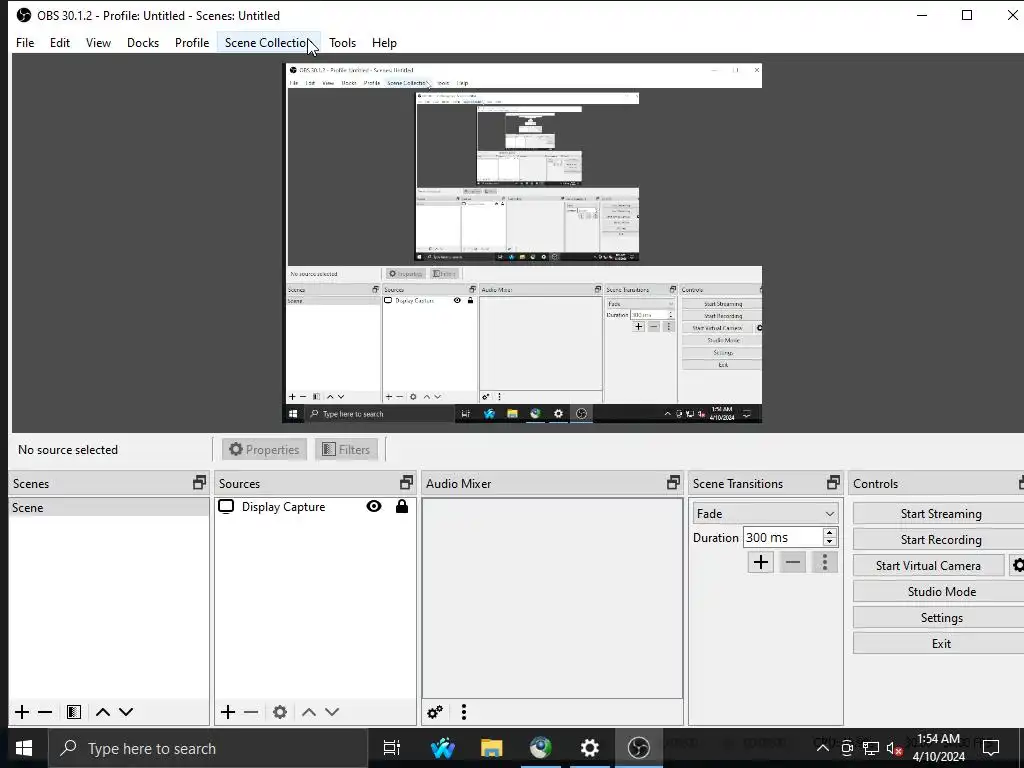Image resolution: width=1024 pixels, height=768 pixels.
Task: Open the Fade transition dropdown
Action: coord(765,513)
